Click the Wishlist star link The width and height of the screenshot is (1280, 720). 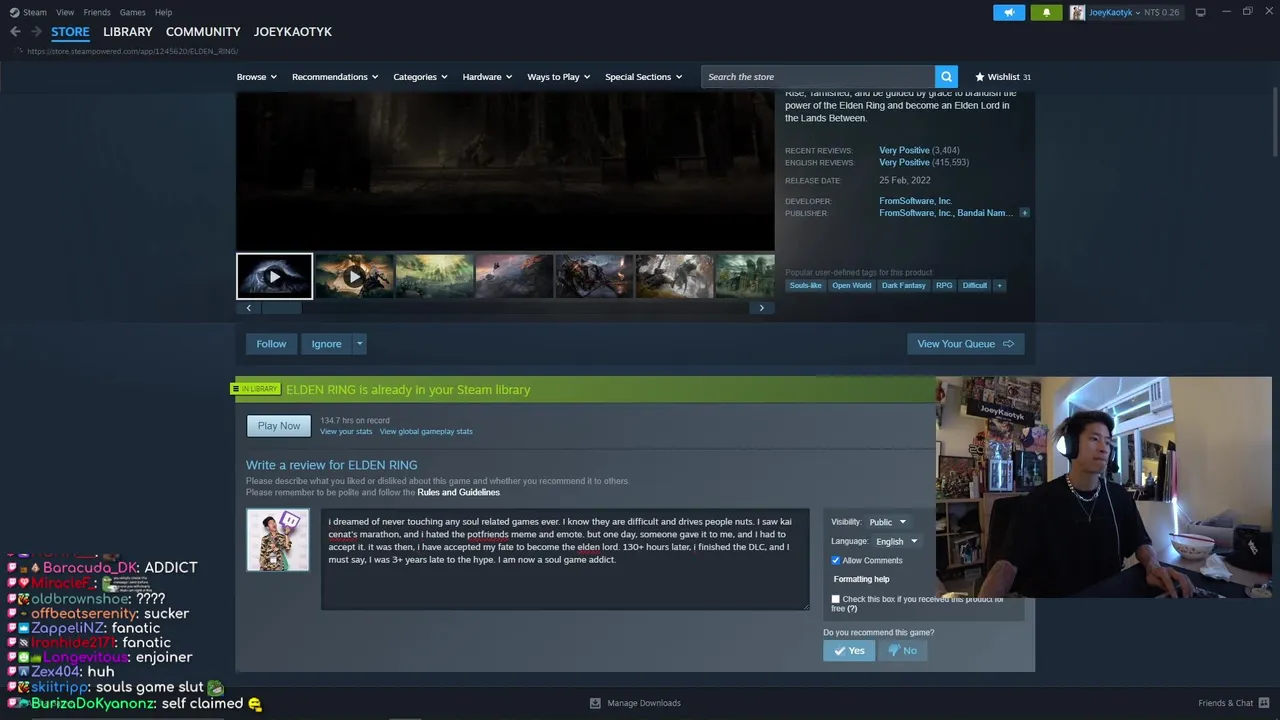(1003, 77)
